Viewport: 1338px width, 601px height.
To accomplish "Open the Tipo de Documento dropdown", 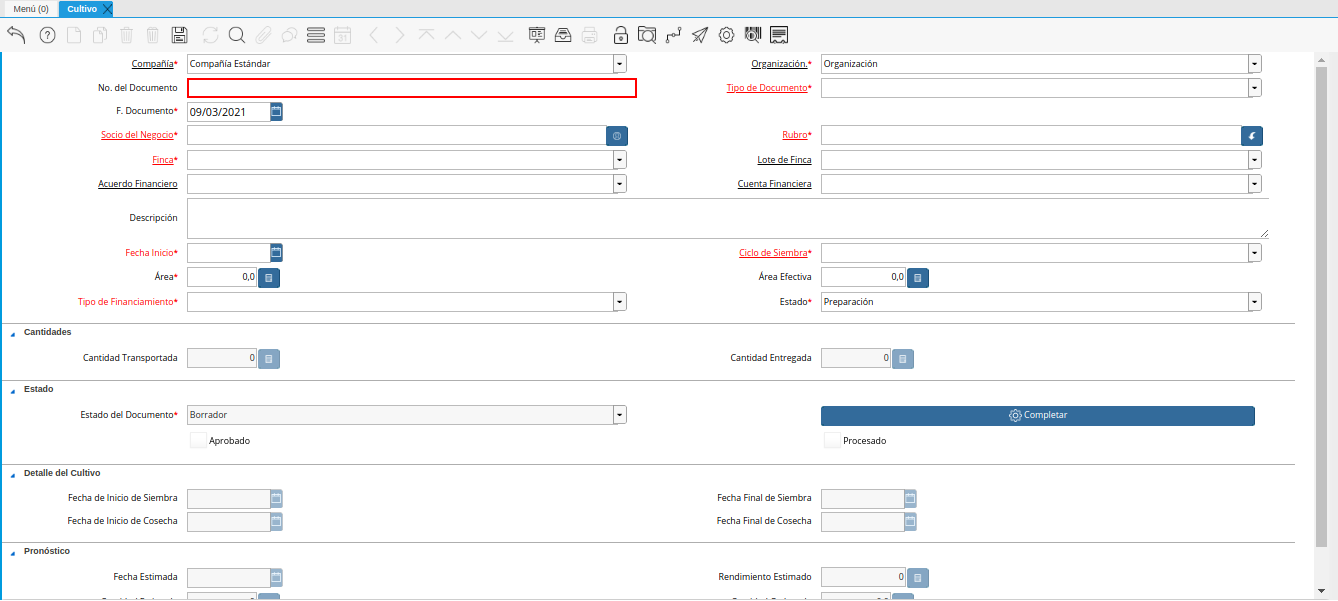I will [1254, 88].
